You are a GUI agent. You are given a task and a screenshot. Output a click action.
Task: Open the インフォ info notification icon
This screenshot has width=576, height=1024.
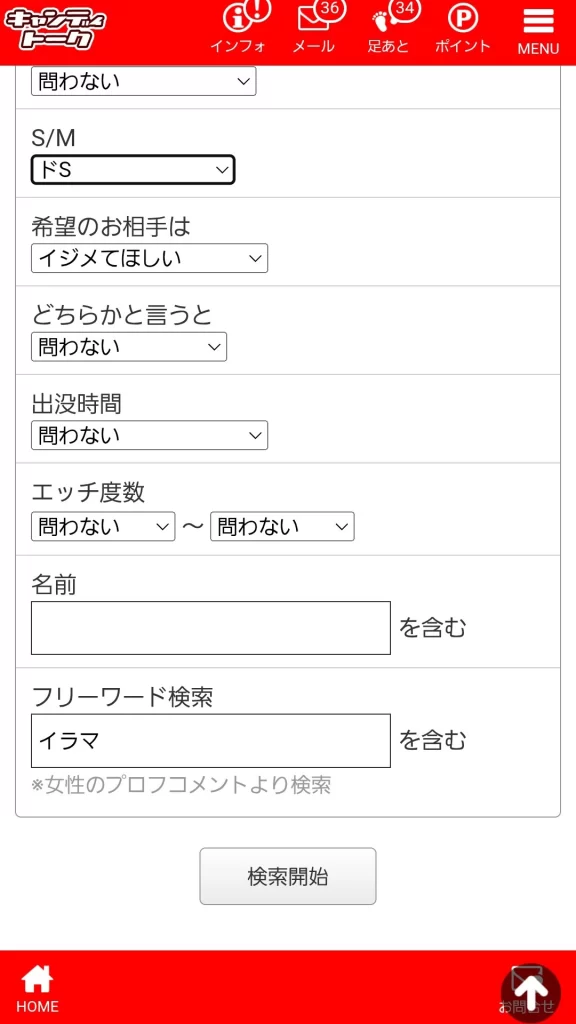(x=240, y=25)
